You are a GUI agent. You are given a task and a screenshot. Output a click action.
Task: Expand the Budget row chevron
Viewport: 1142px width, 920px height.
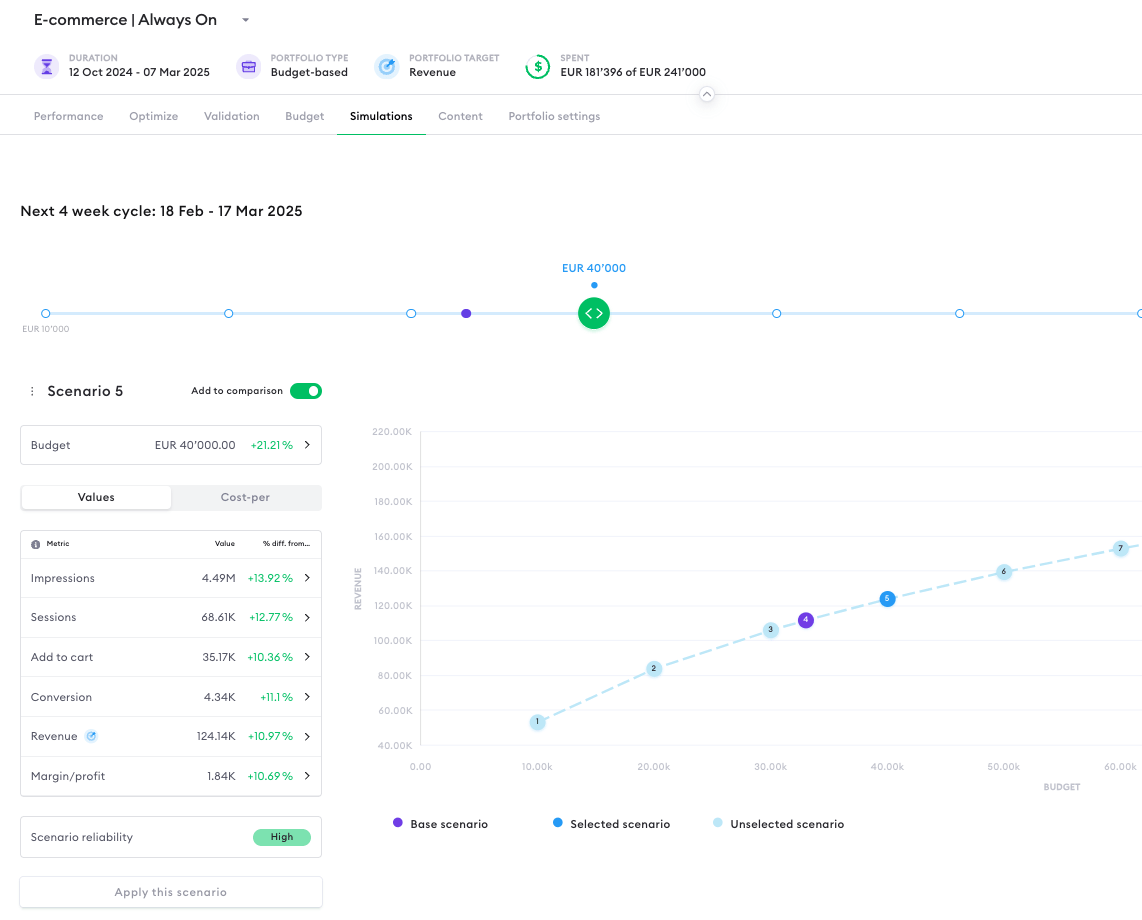pos(307,445)
